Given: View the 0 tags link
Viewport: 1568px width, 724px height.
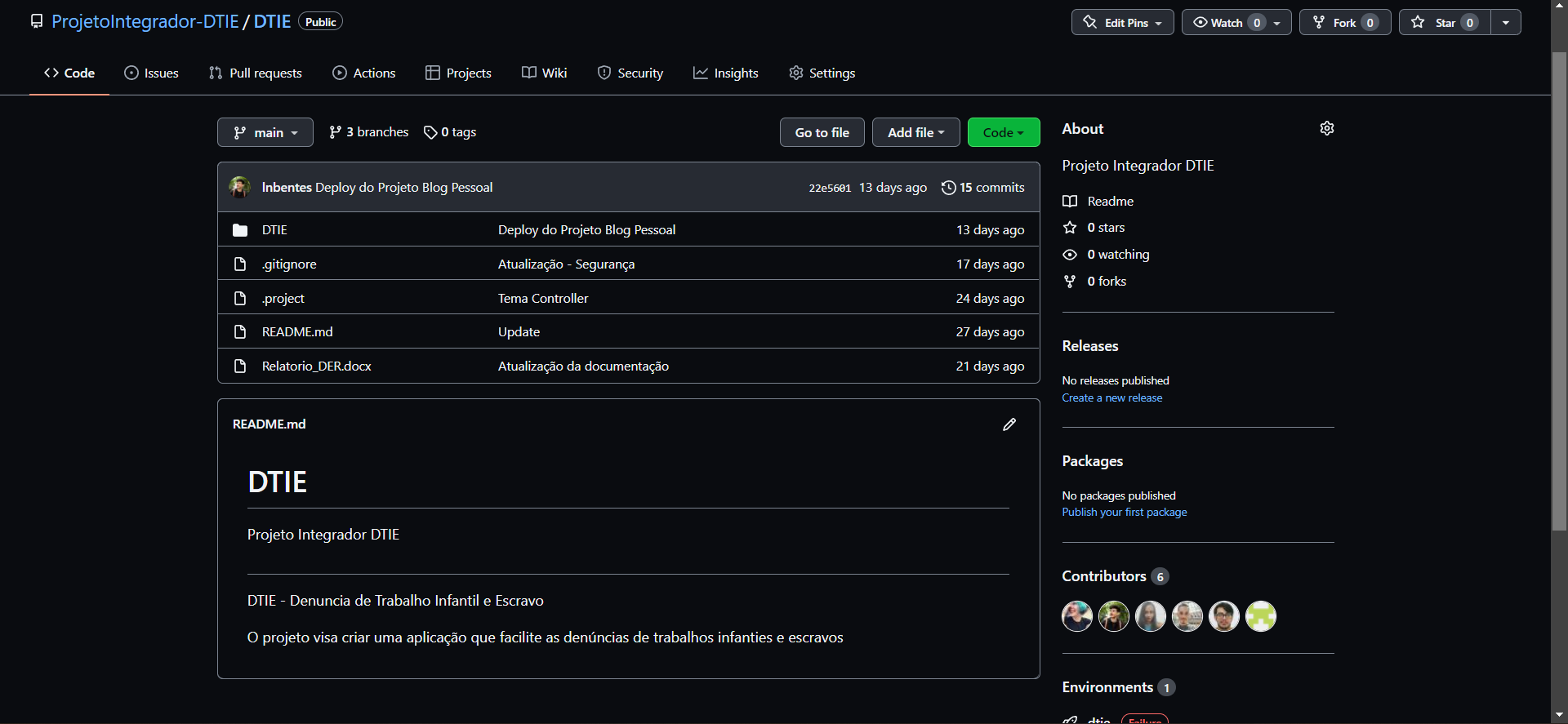Looking at the screenshot, I should [450, 132].
